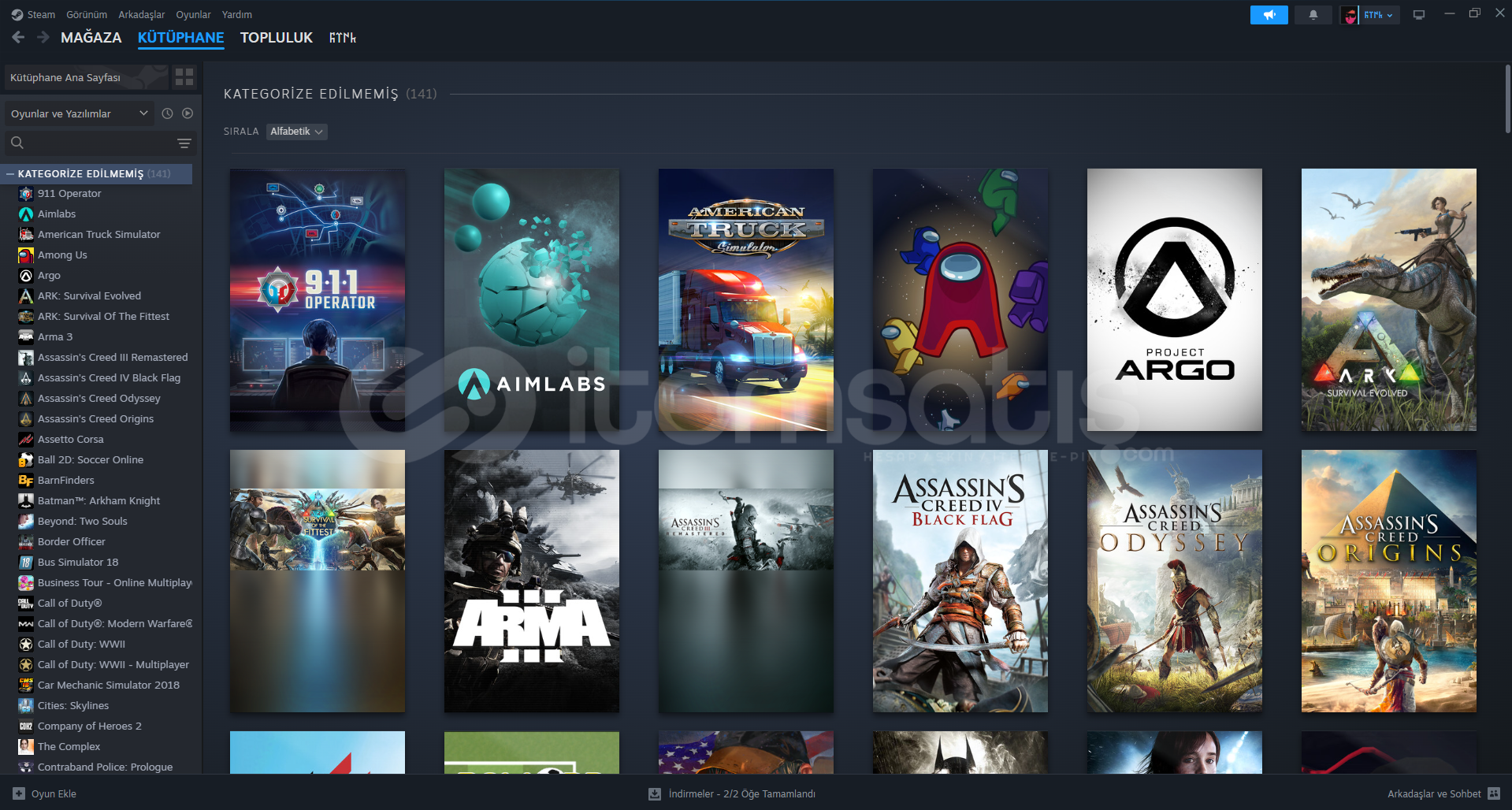Open Arkadaşlar ve Sohbet friends chat

coord(1443,793)
